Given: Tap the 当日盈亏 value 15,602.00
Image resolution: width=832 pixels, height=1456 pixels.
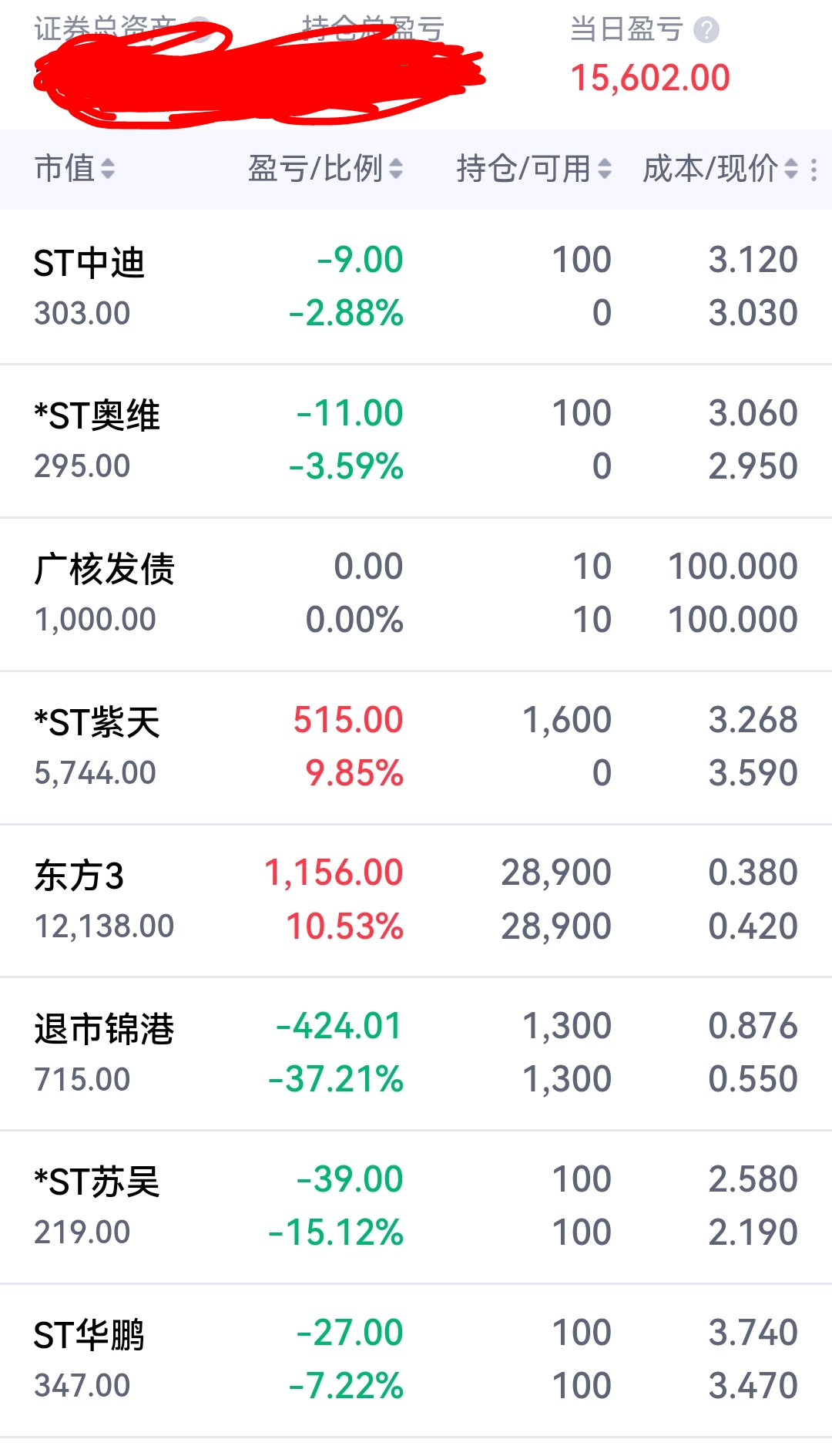Looking at the screenshot, I should tap(650, 78).
